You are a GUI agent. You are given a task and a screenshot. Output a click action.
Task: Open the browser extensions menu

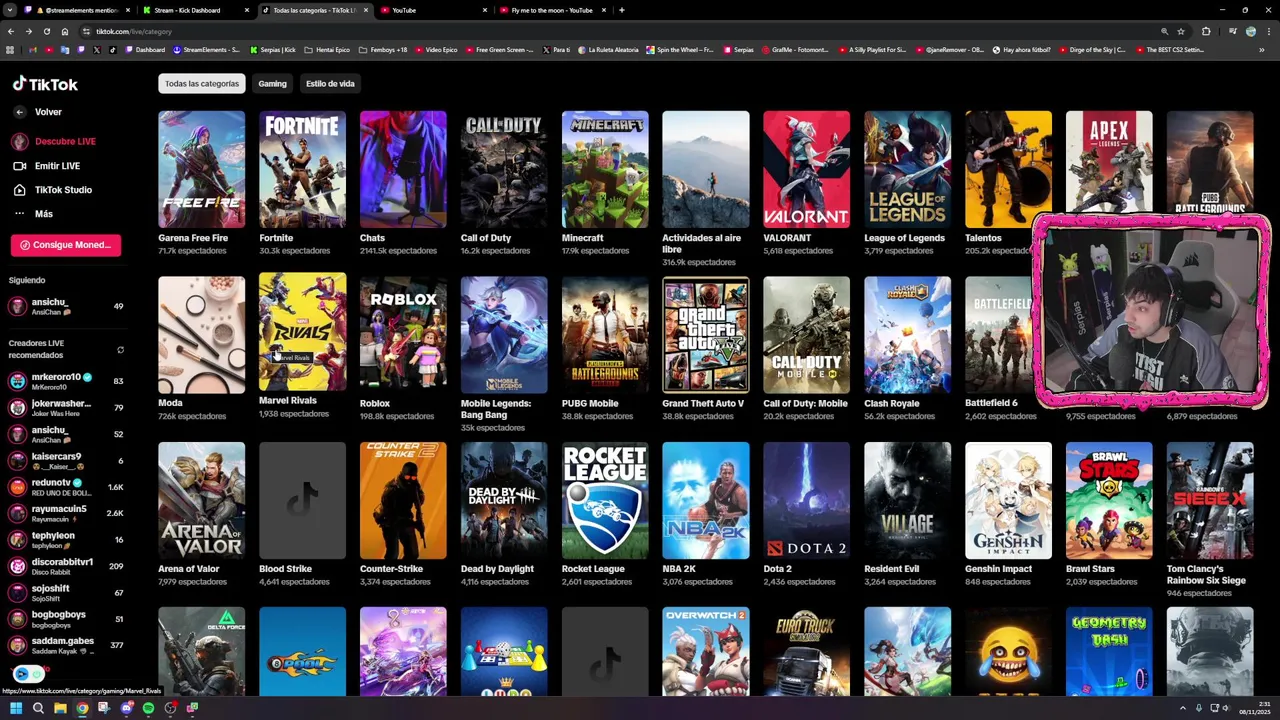(1205, 31)
